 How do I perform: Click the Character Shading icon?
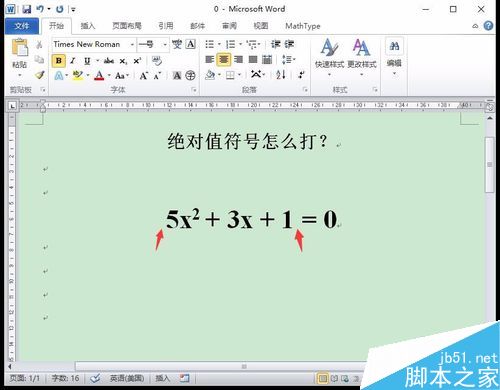pyautogui.click(x=177, y=76)
